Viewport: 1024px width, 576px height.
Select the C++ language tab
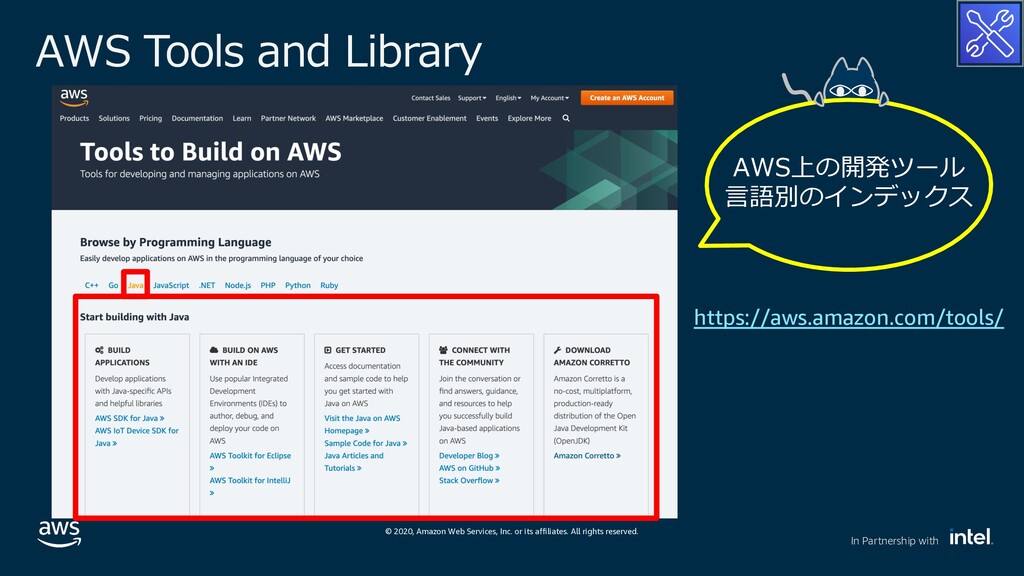click(91, 285)
